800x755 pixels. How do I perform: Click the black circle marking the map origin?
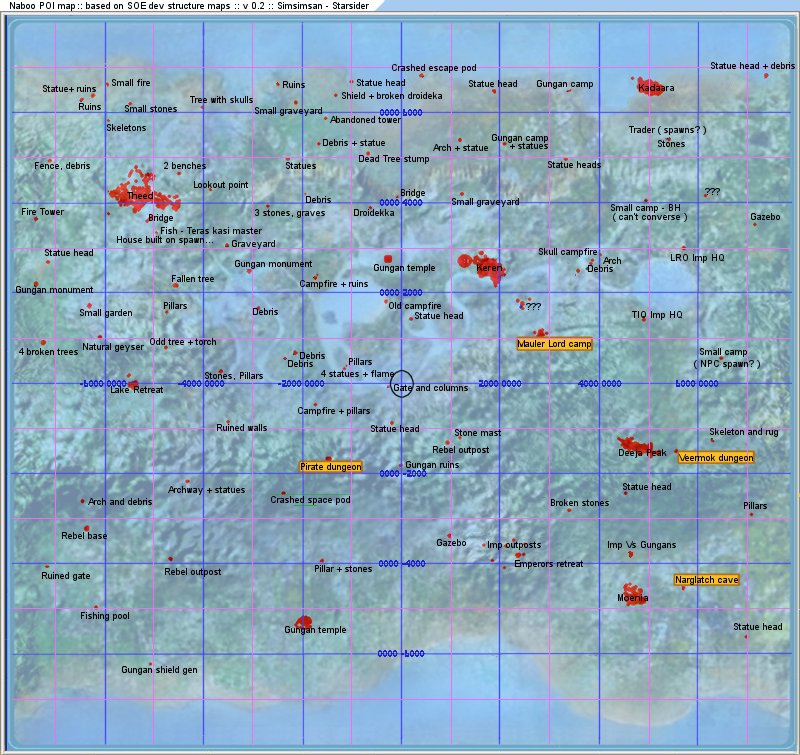(x=402, y=384)
